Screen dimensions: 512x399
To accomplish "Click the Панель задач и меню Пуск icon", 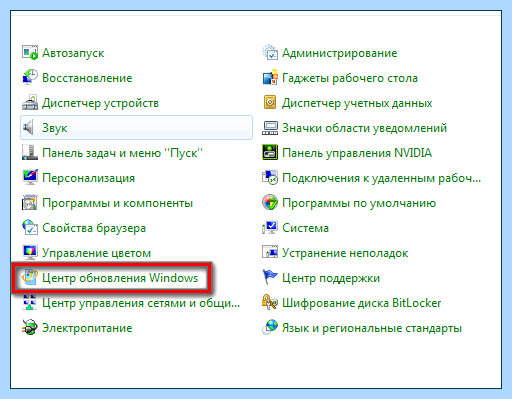I will pyautogui.click(x=30, y=153).
